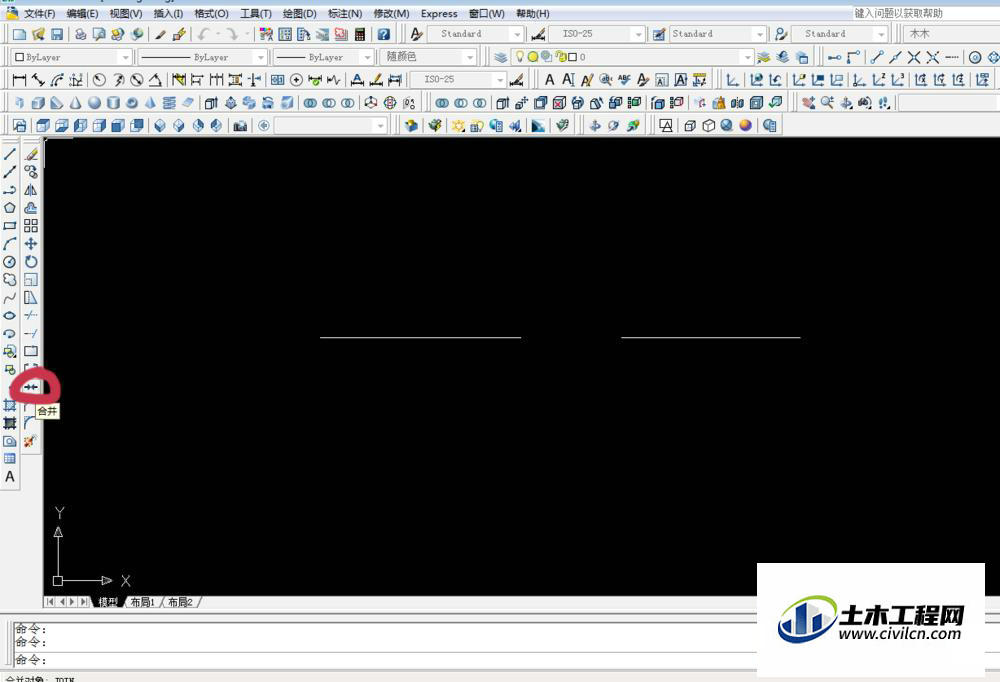Click the Array modify tool

[x=31, y=225]
